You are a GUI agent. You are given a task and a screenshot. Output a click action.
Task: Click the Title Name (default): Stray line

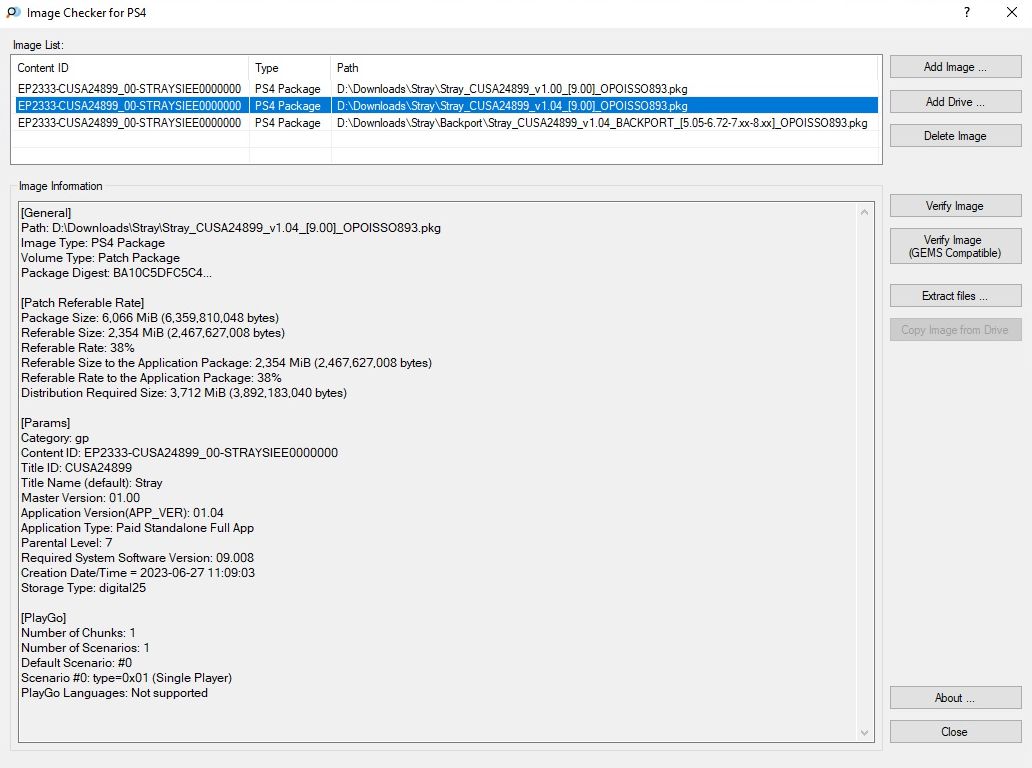click(x=91, y=483)
